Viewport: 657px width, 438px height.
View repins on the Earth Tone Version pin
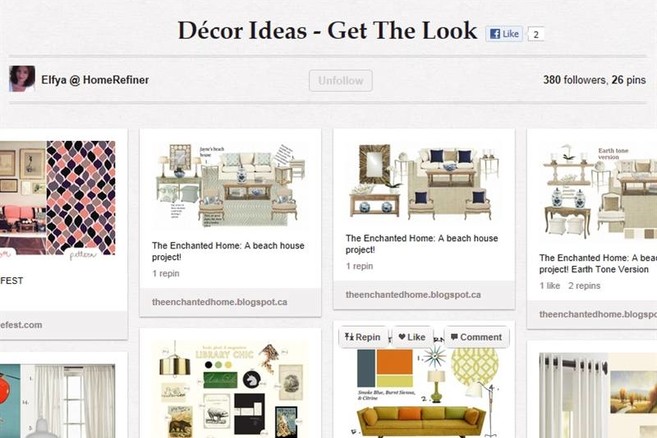584,286
